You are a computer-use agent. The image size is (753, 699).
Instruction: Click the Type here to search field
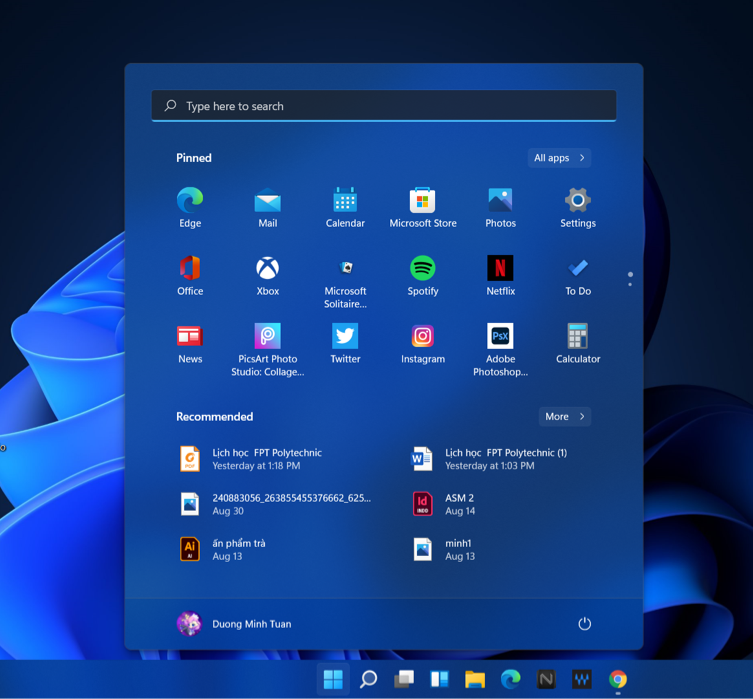click(384, 106)
